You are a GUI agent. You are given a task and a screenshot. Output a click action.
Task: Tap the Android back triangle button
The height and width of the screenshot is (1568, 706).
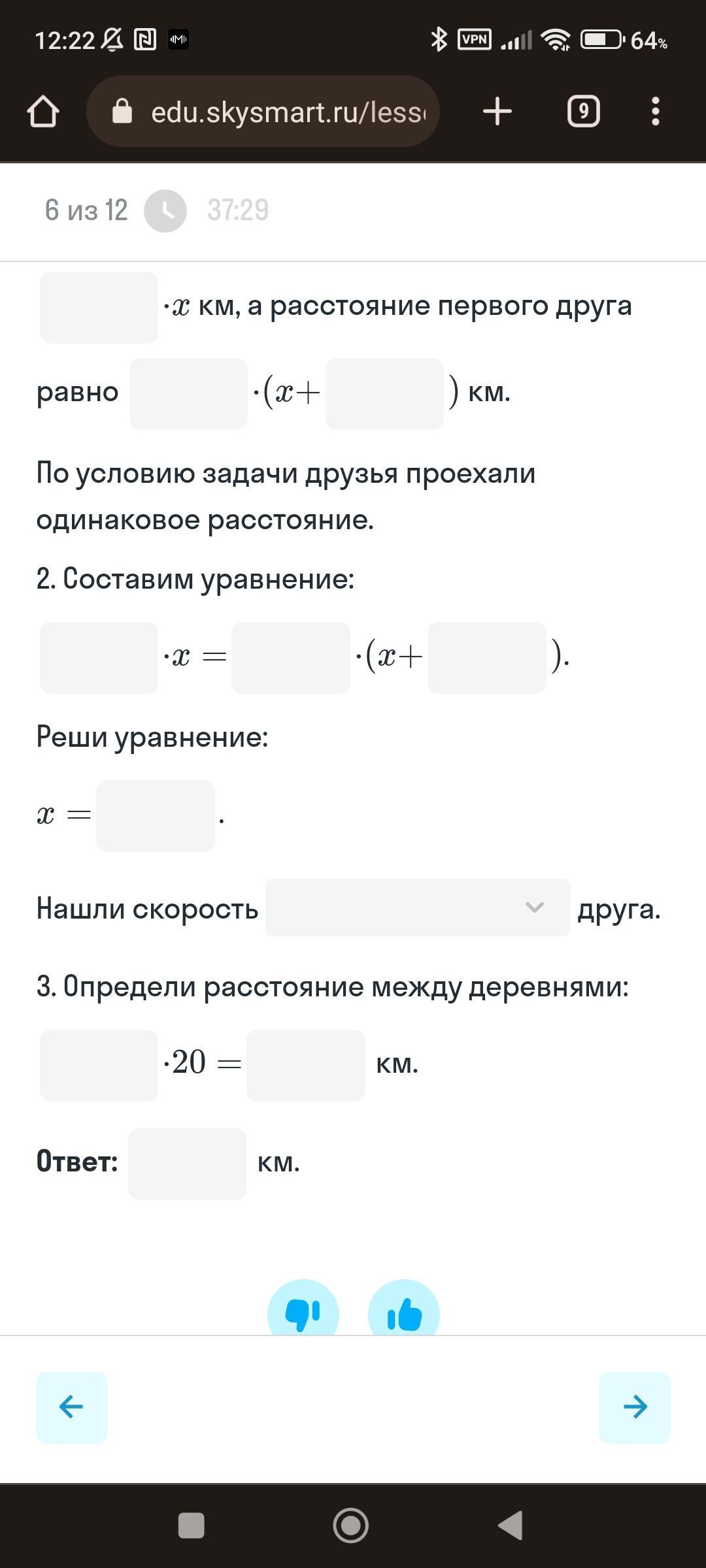[x=511, y=1526]
